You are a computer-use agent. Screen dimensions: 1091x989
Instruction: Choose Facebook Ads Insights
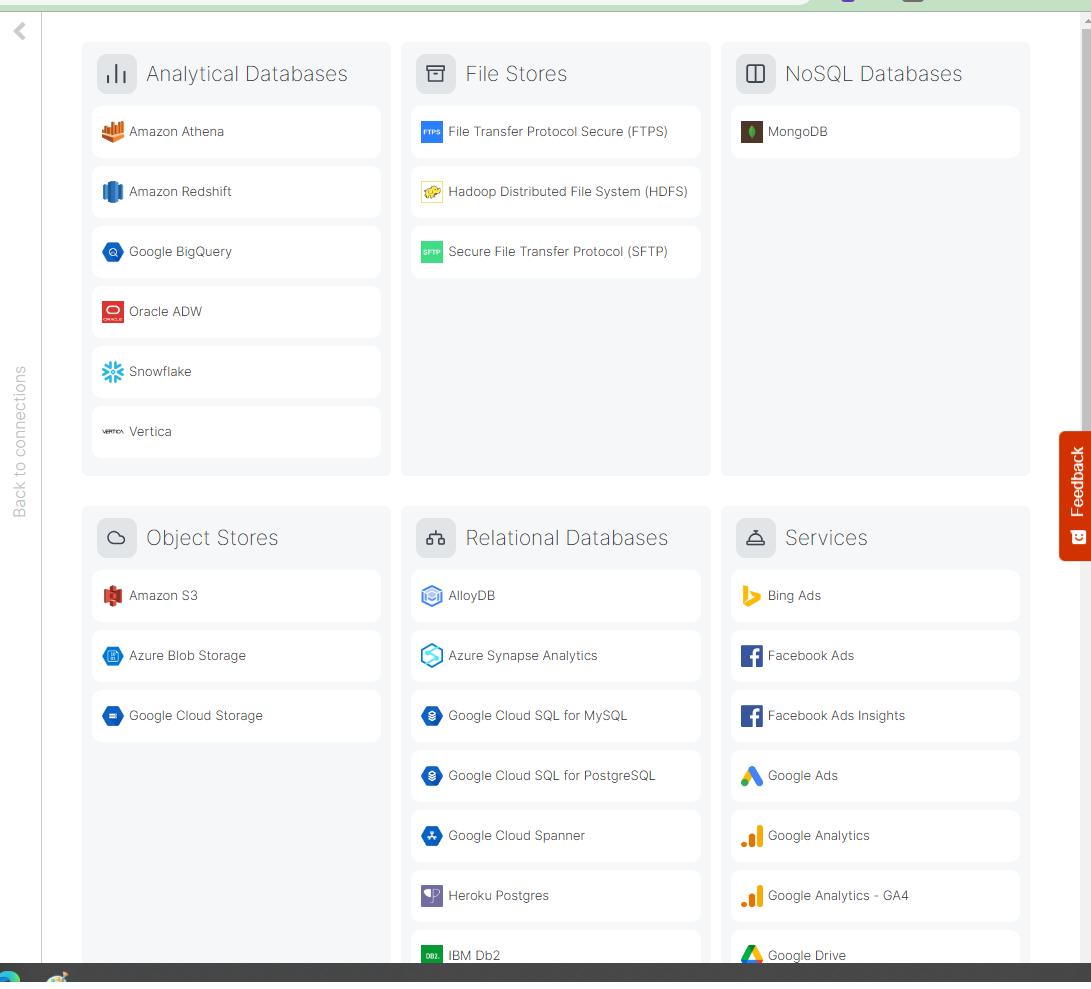(x=875, y=715)
